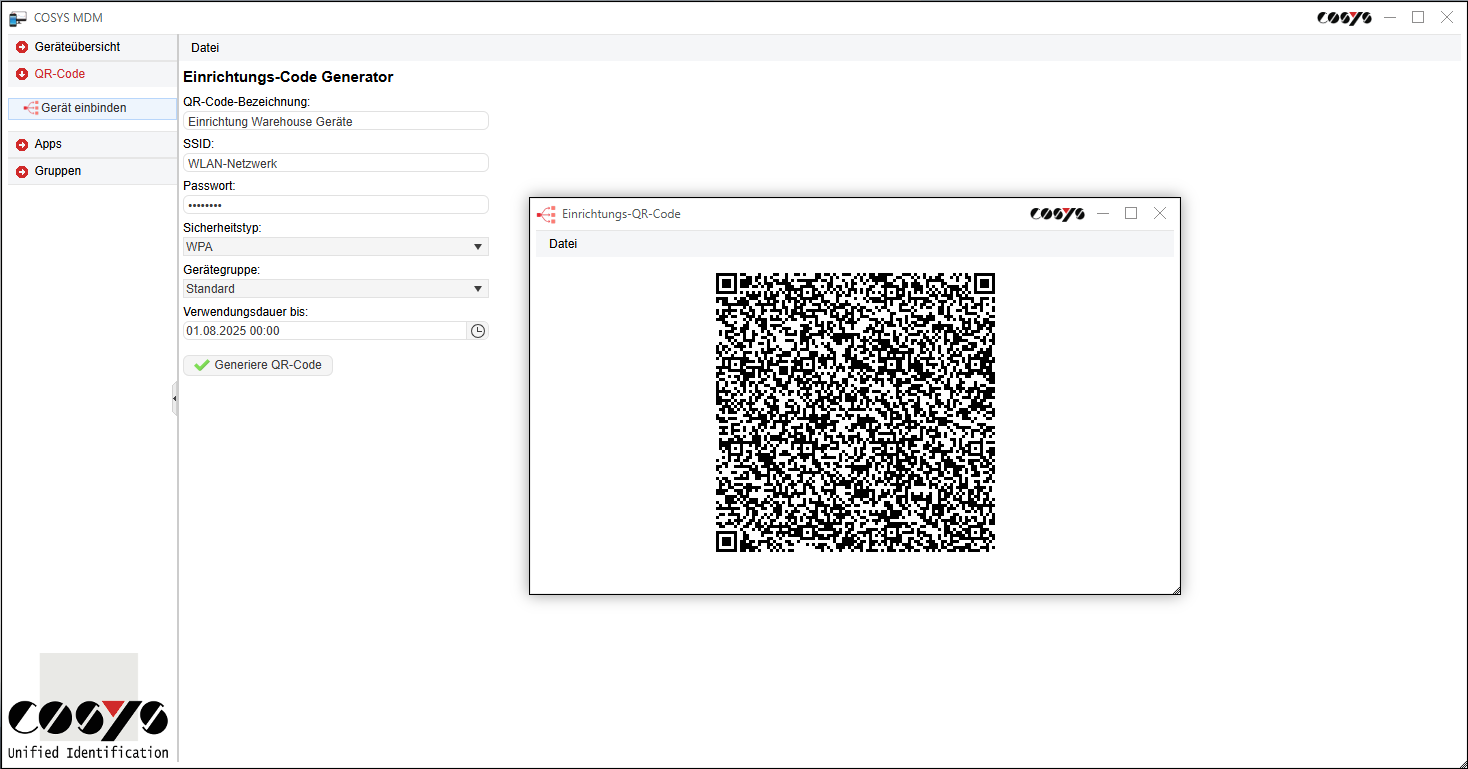Expand the Gruppen sidebar section

92,171
